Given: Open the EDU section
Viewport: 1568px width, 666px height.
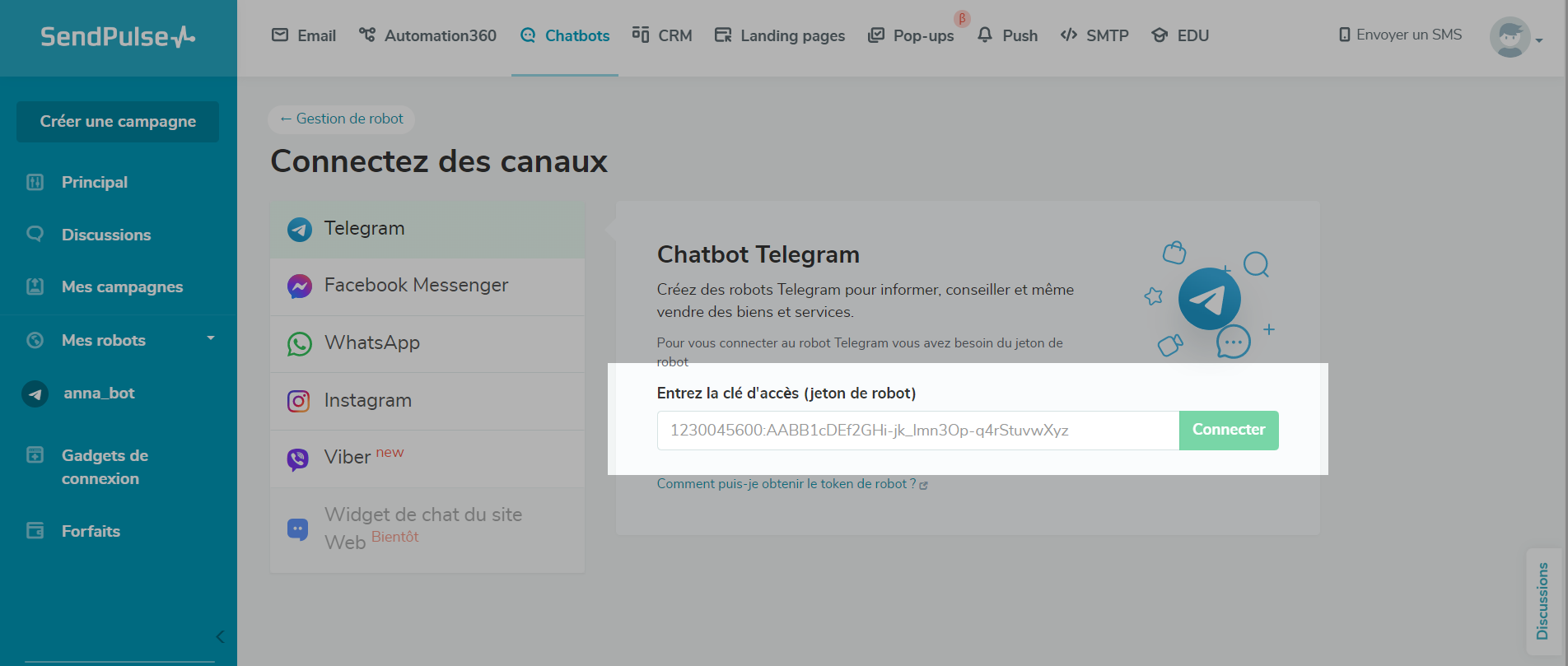Looking at the screenshot, I should 1180,35.
